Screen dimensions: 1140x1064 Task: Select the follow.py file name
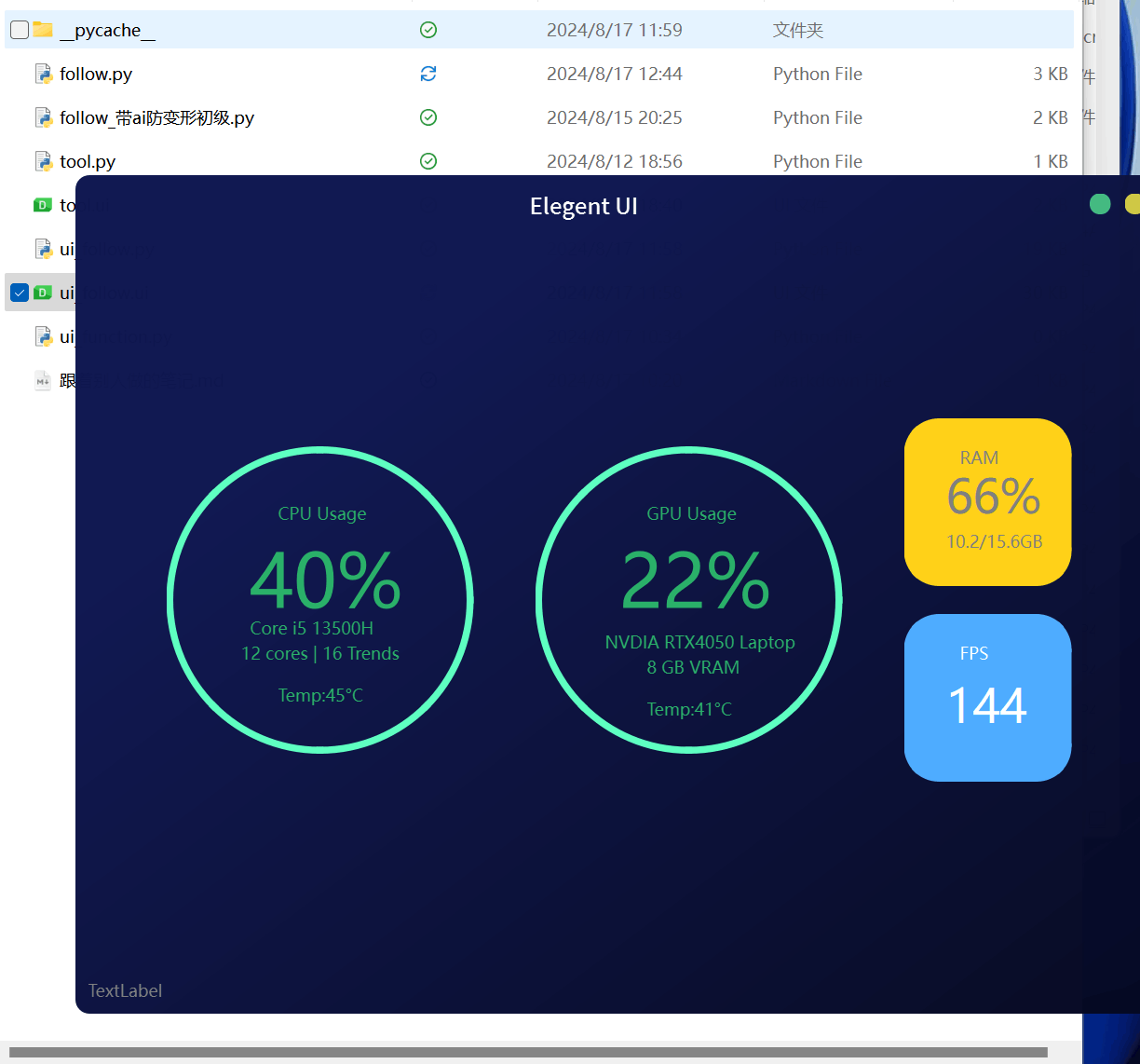pos(96,74)
